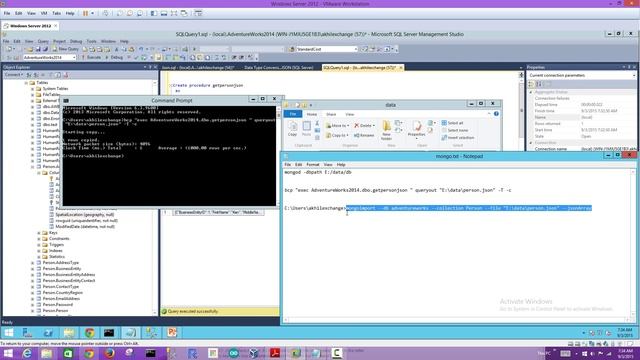Open Format menu in Notepad
640x360 pixels.
[313, 164]
